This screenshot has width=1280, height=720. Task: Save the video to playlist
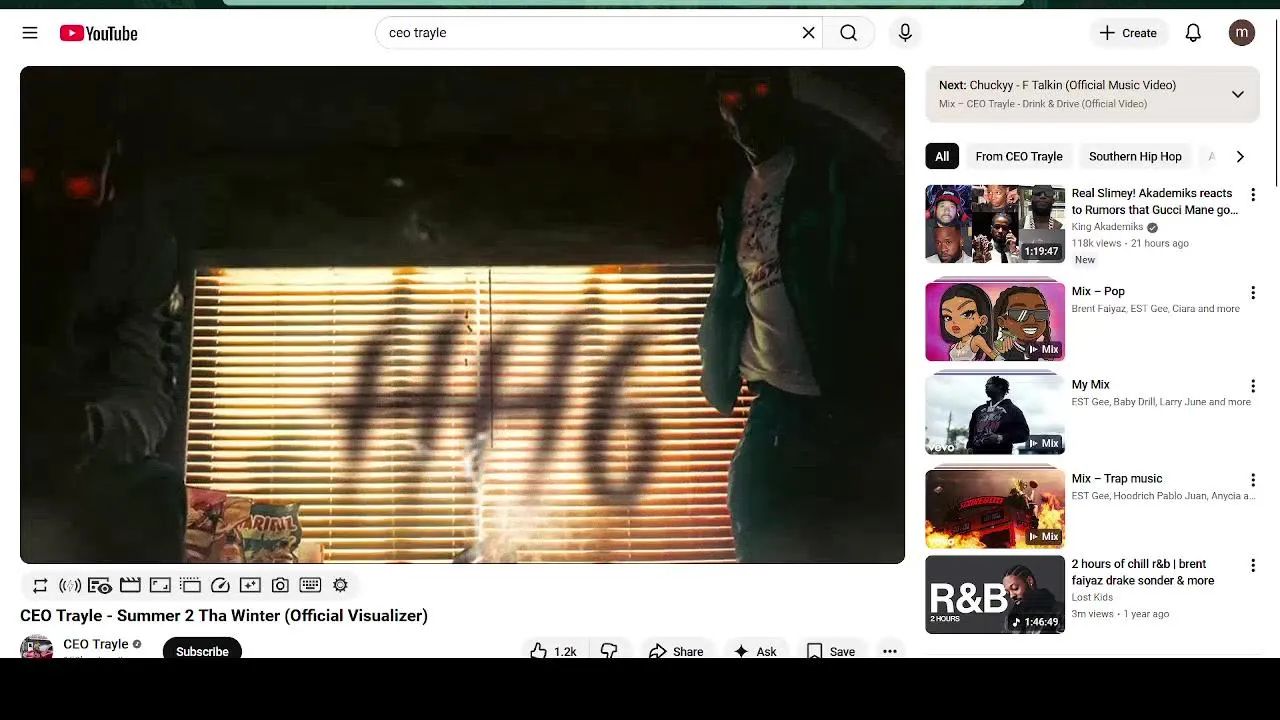(831, 651)
